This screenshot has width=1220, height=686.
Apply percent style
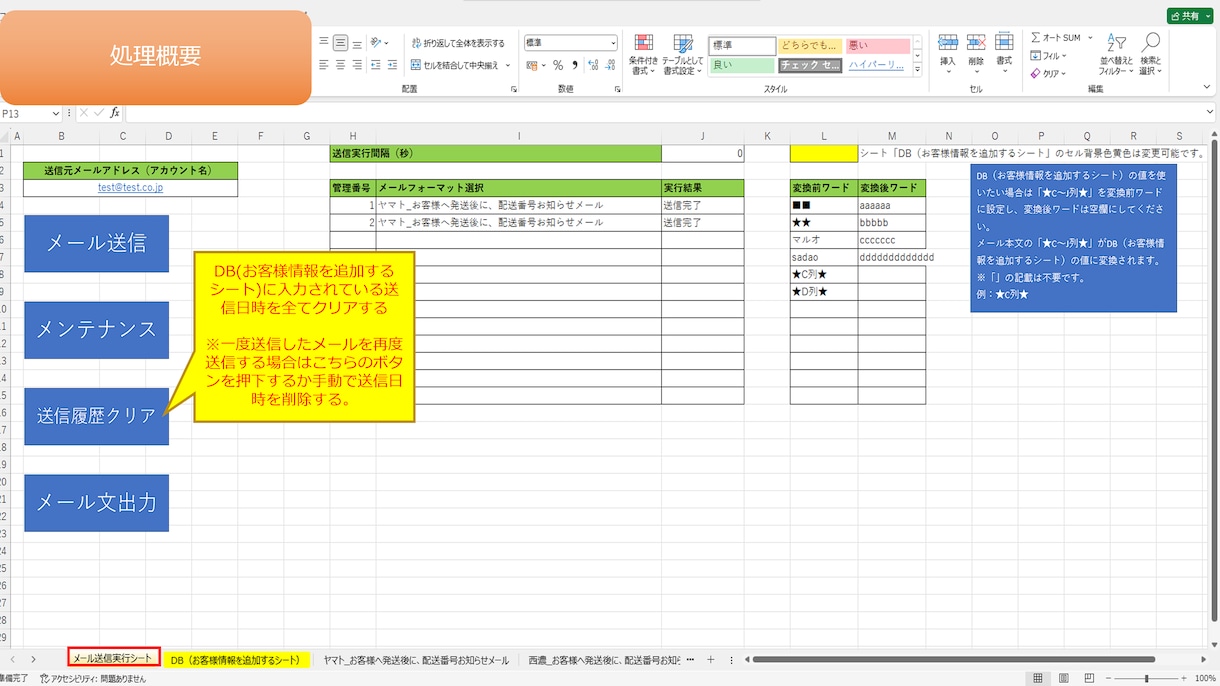click(x=558, y=65)
